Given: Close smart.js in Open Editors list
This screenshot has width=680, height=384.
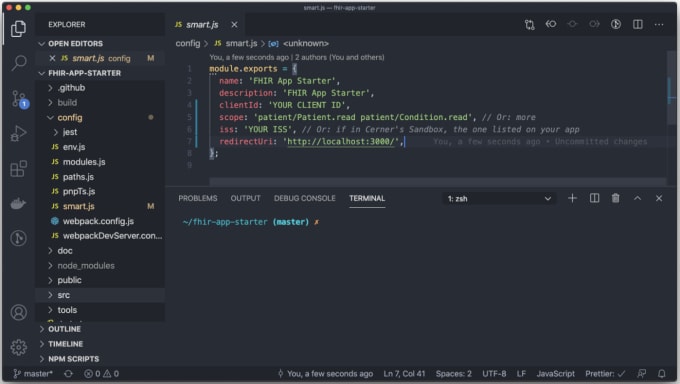Looking at the screenshot, I should pos(52,58).
